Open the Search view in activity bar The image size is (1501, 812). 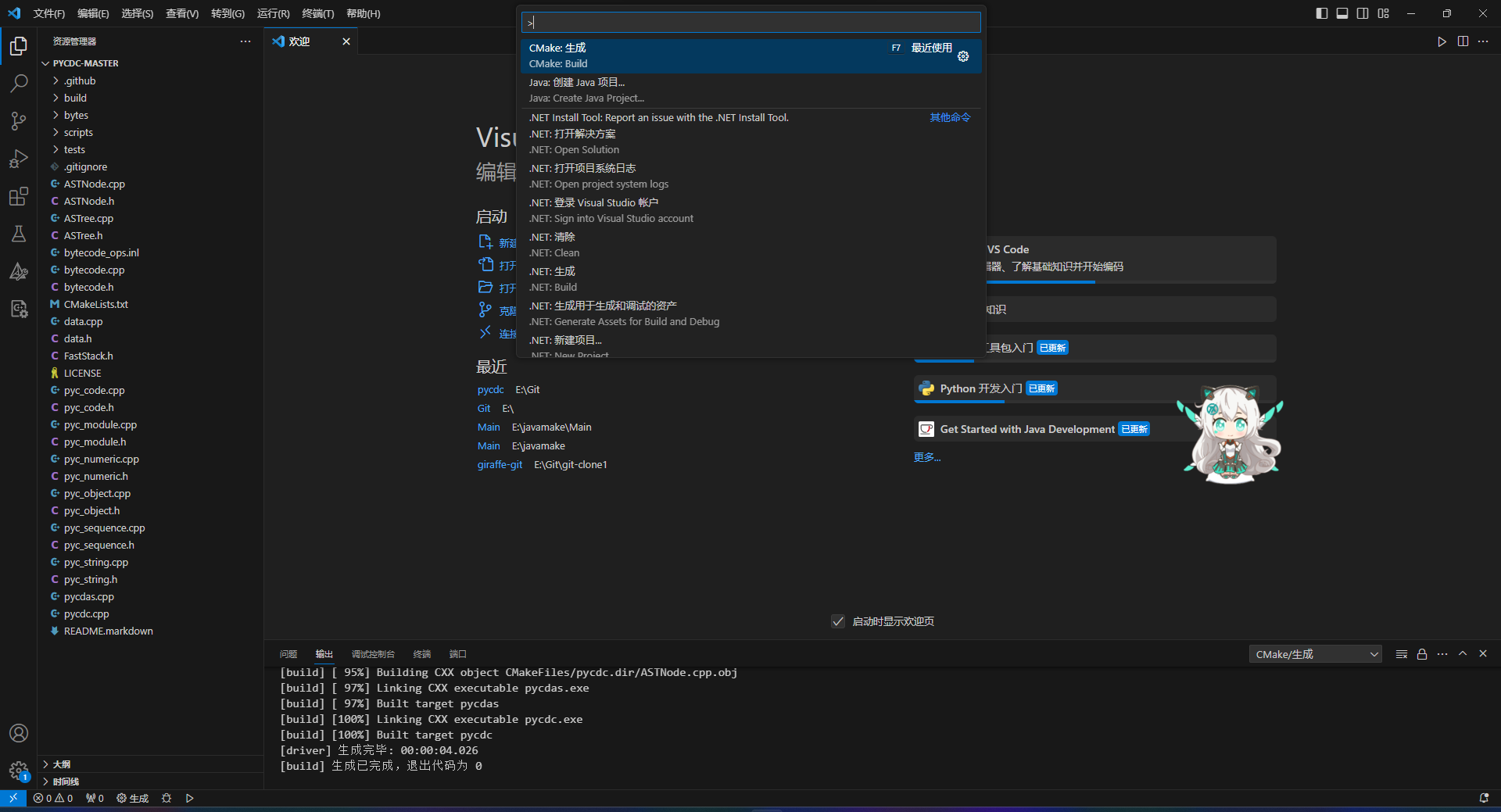click(19, 83)
